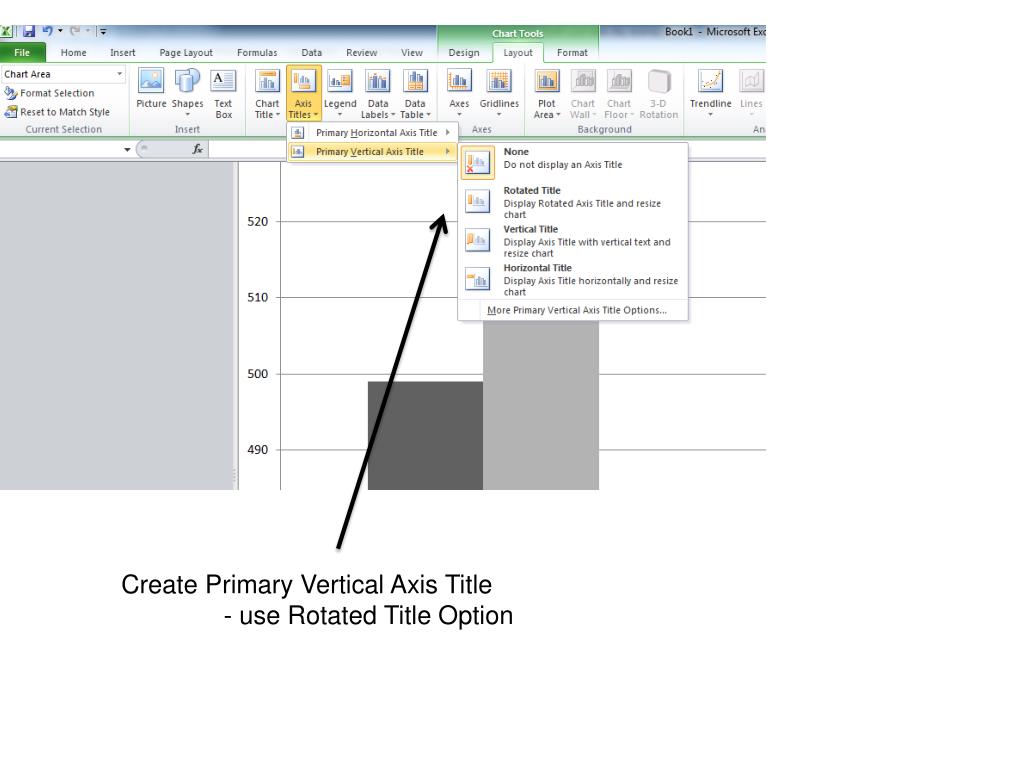Select the dark gray chart bar
The height and width of the screenshot is (768, 1024).
[425, 436]
